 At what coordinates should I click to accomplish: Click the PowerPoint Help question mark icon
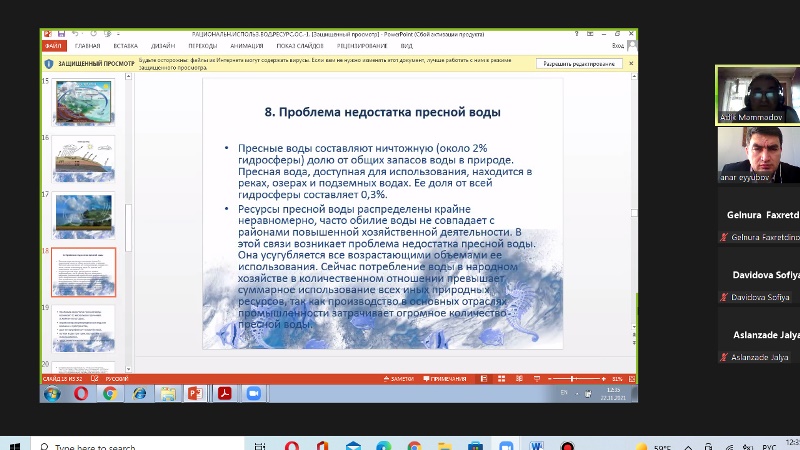(577, 34)
